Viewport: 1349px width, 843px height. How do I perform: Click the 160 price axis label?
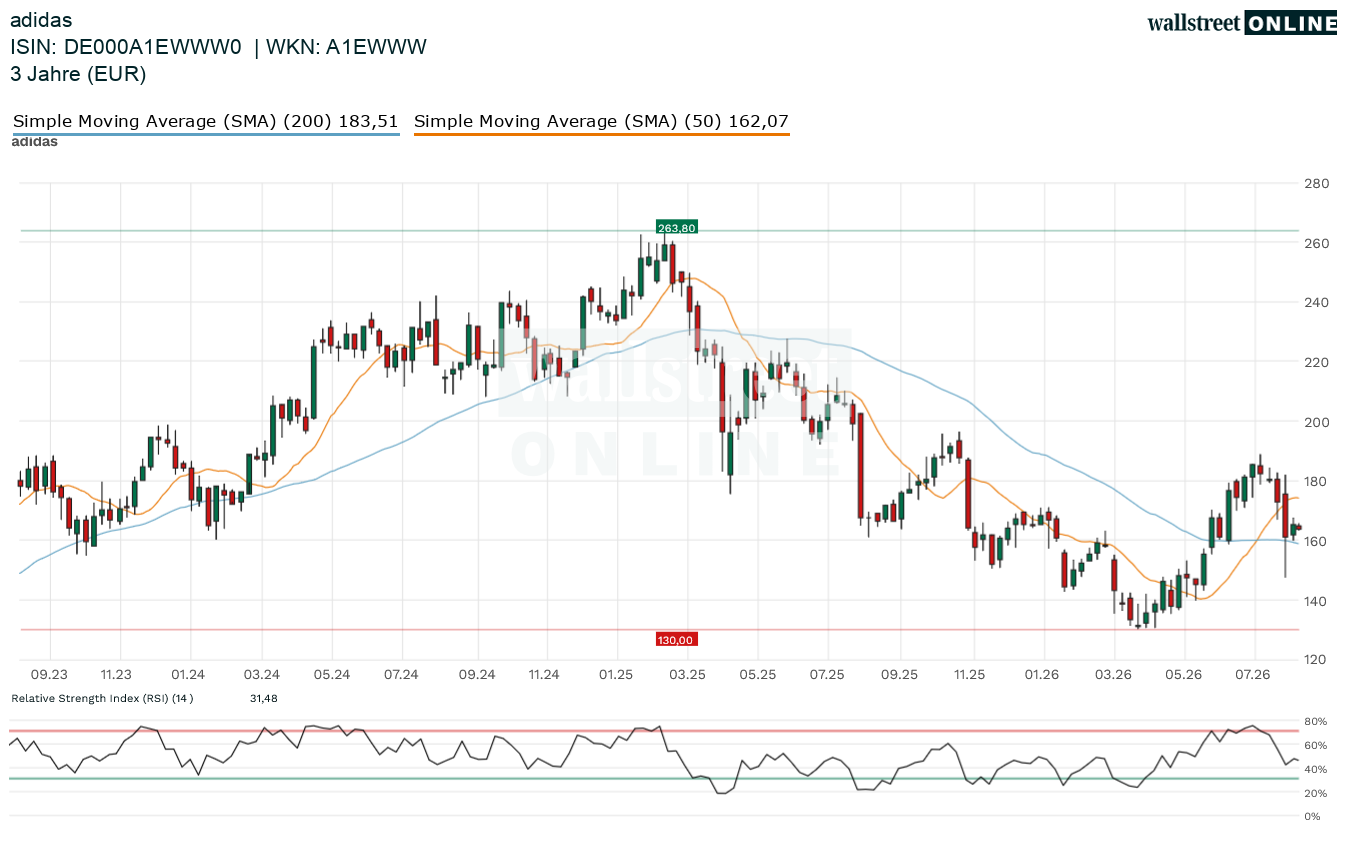1317,541
